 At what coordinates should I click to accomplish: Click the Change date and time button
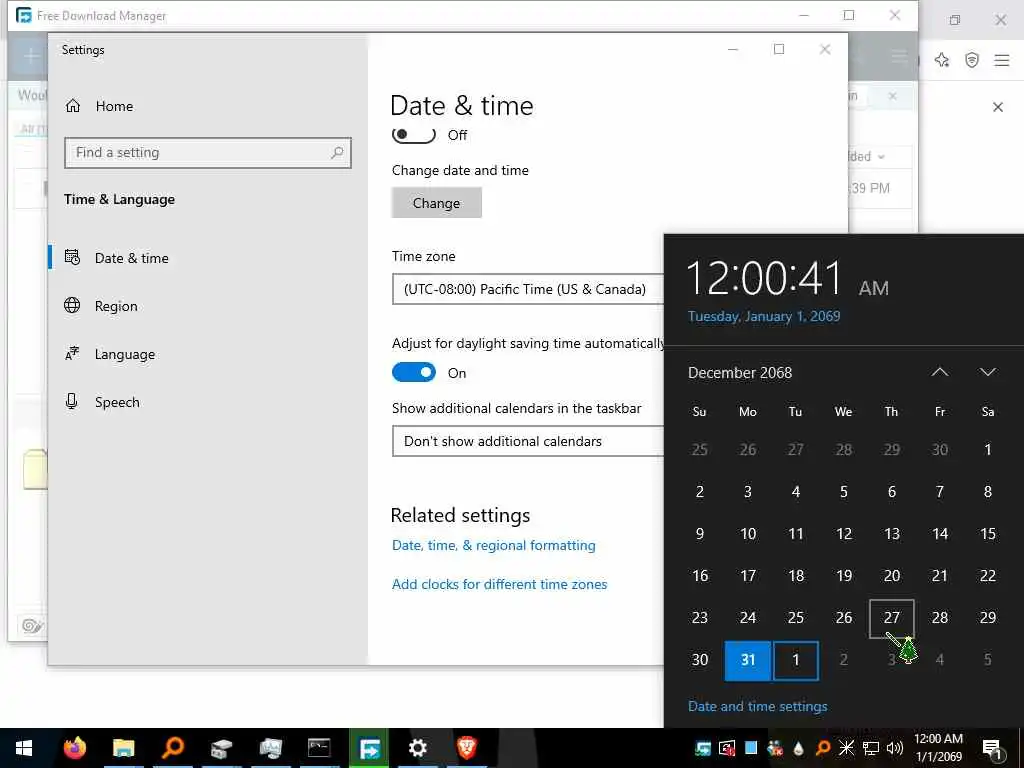(x=436, y=203)
